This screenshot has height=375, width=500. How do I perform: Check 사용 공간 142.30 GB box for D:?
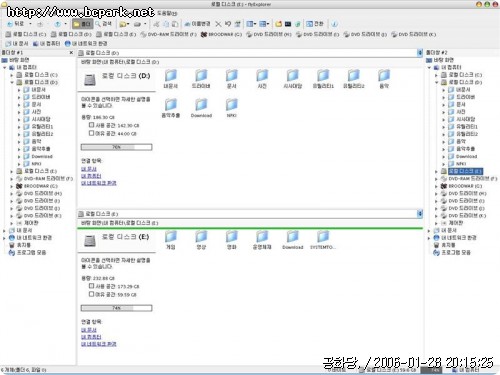point(91,125)
